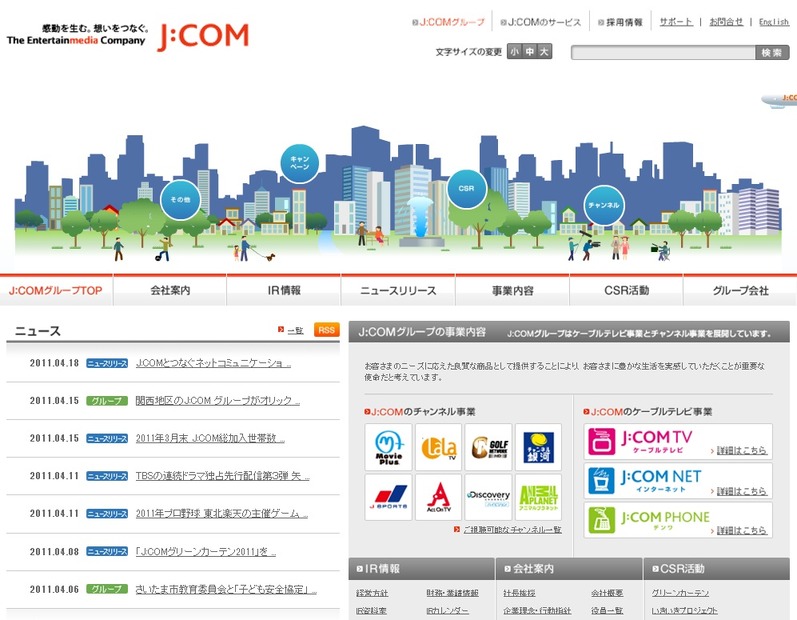The height and width of the screenshot is (620, 797).
Task: Click the search input field
Action: (663, 52)
